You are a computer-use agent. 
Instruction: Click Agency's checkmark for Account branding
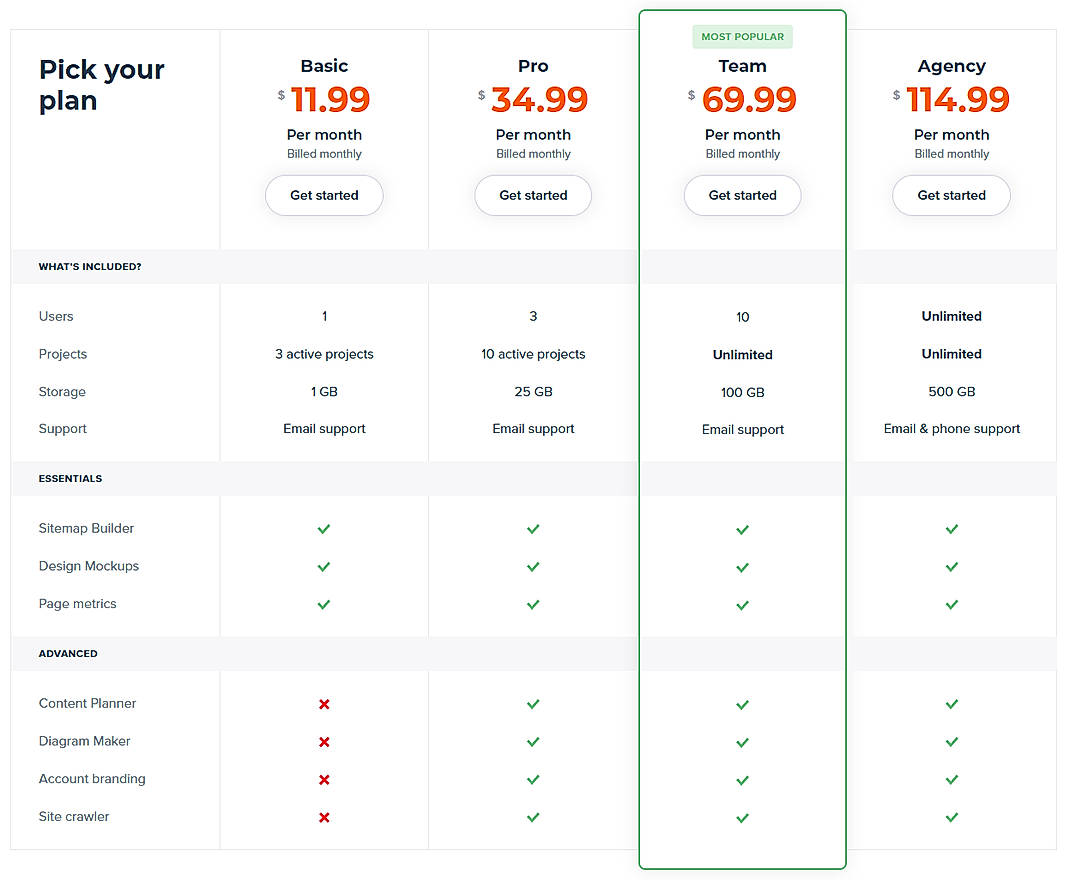point(951,779)
